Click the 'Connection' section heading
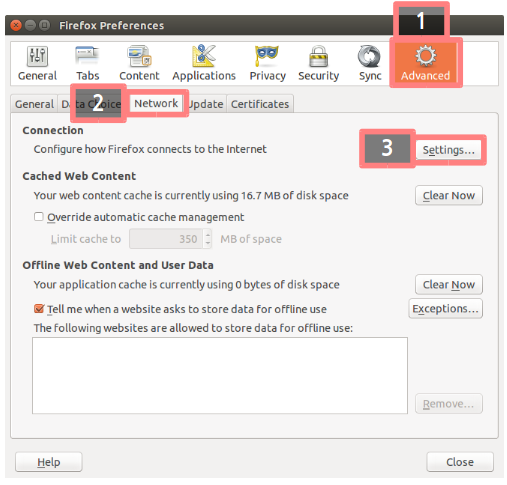Screen dimensions: 507x485 (x=53, y=130)
